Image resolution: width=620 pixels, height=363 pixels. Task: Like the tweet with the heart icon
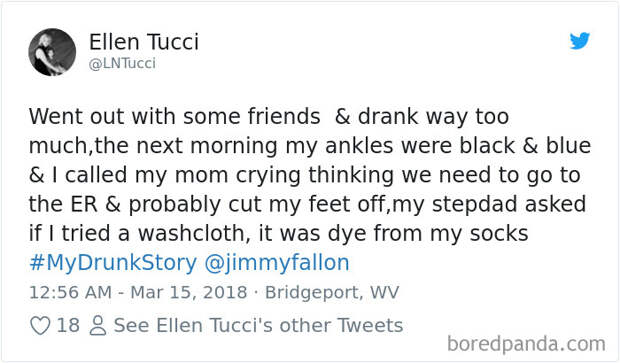[40, 326]
